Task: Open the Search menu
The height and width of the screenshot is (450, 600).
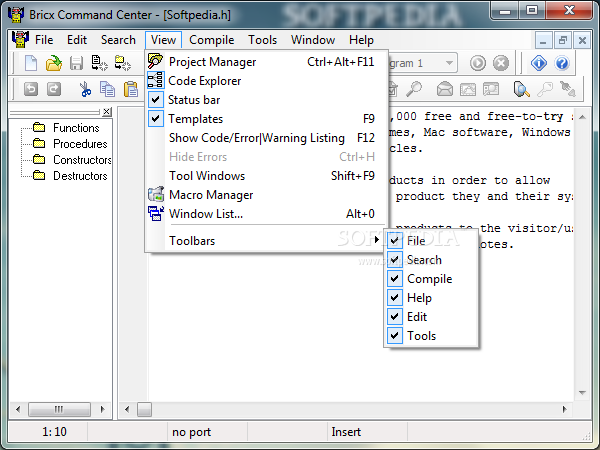Action: (x=118, y=40)
